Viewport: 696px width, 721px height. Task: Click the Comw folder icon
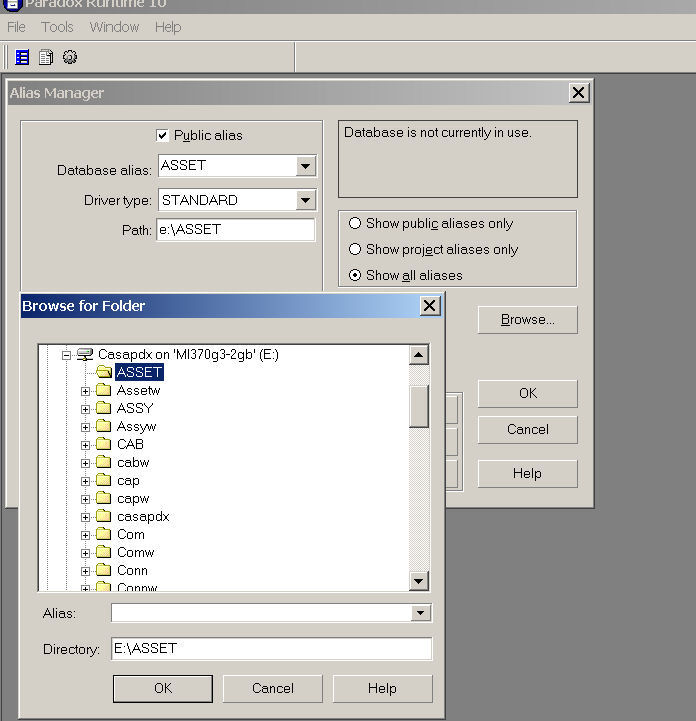tap(104, 552)
